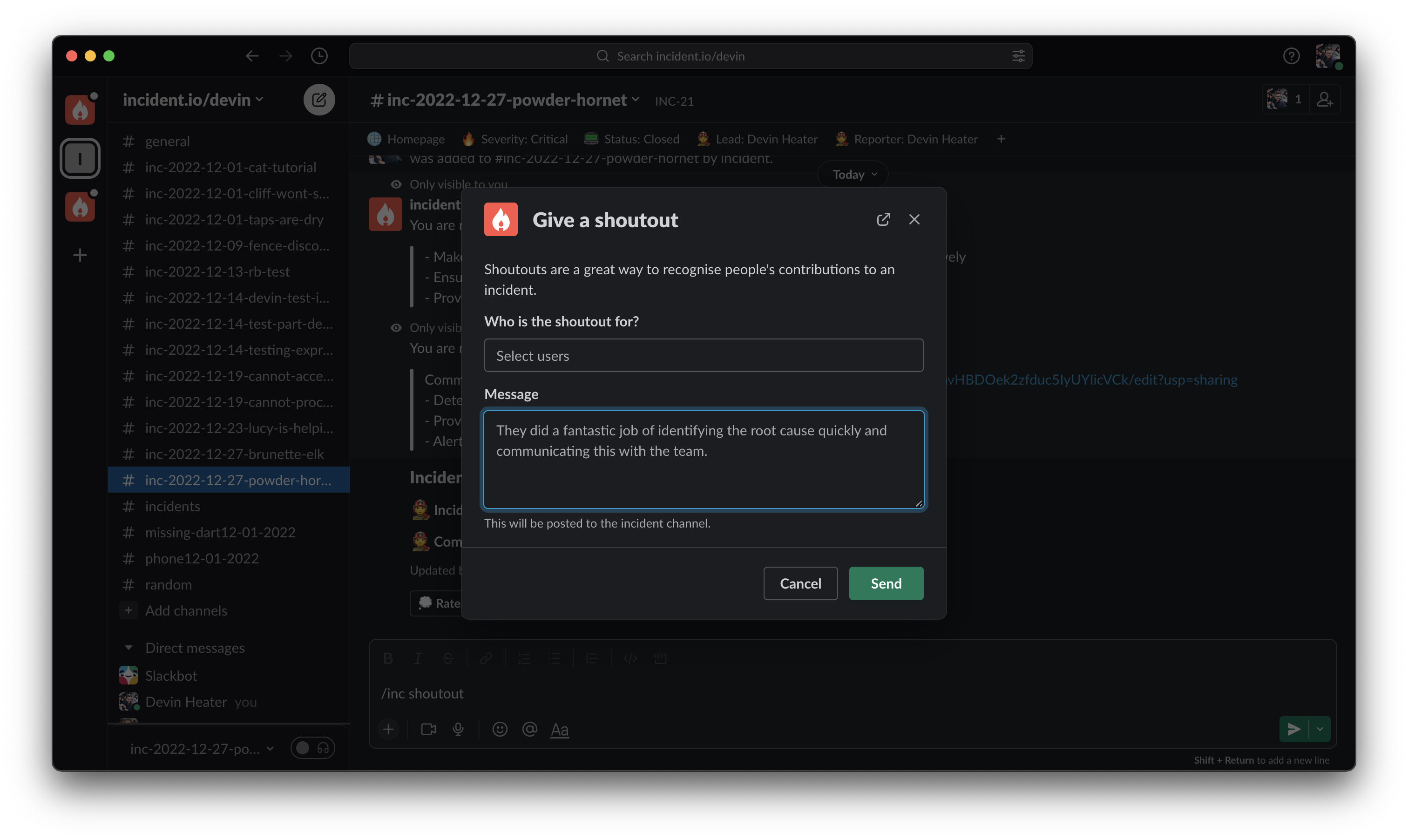Open modal in new window icon
Screen dimensions: 1408x840
click(883, 220)
